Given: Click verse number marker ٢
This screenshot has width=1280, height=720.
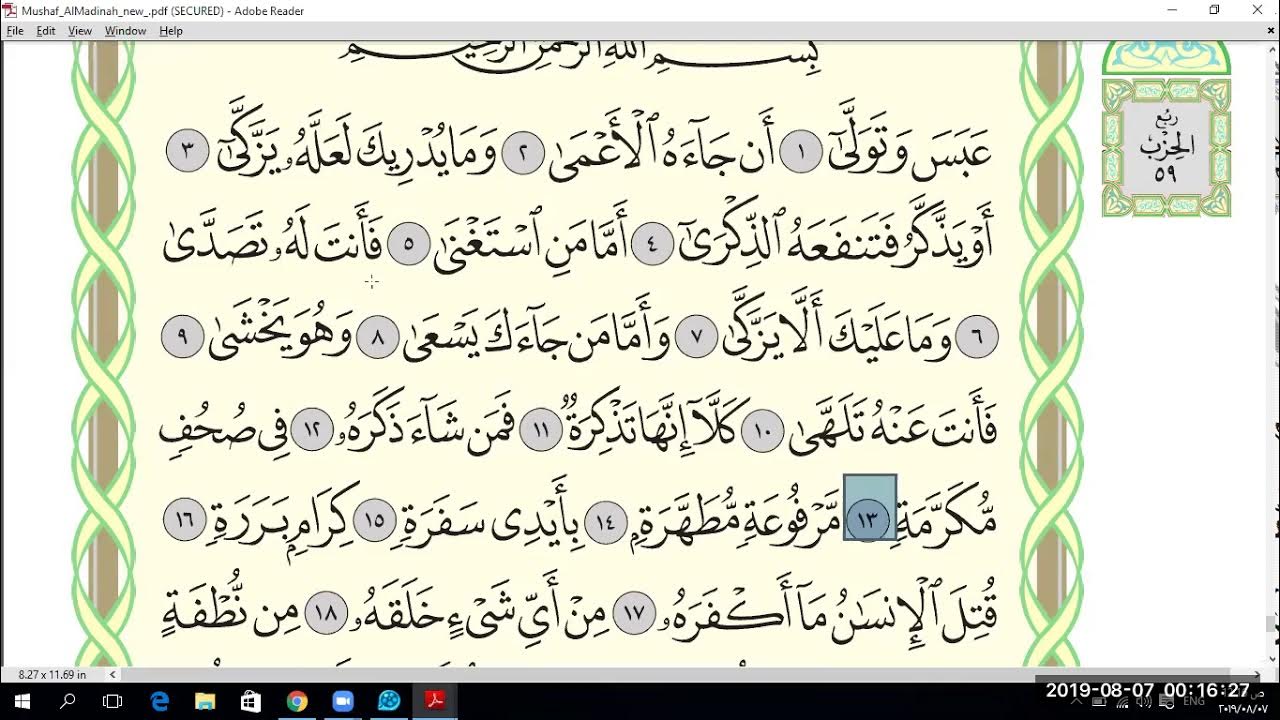Looking at the screenshot, I should 522,153.
